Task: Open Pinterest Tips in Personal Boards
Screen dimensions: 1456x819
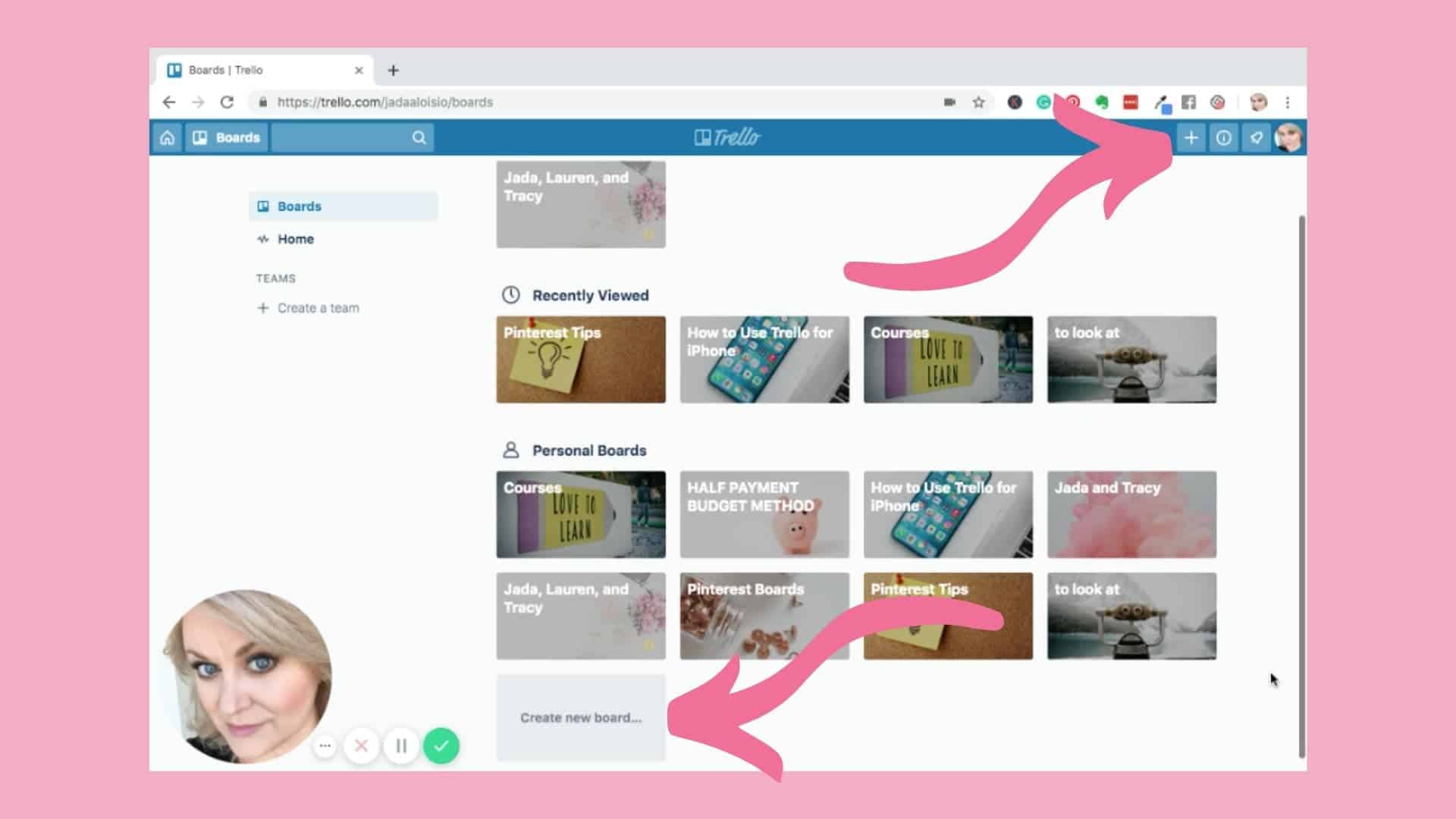Action: tap(948, 616)
